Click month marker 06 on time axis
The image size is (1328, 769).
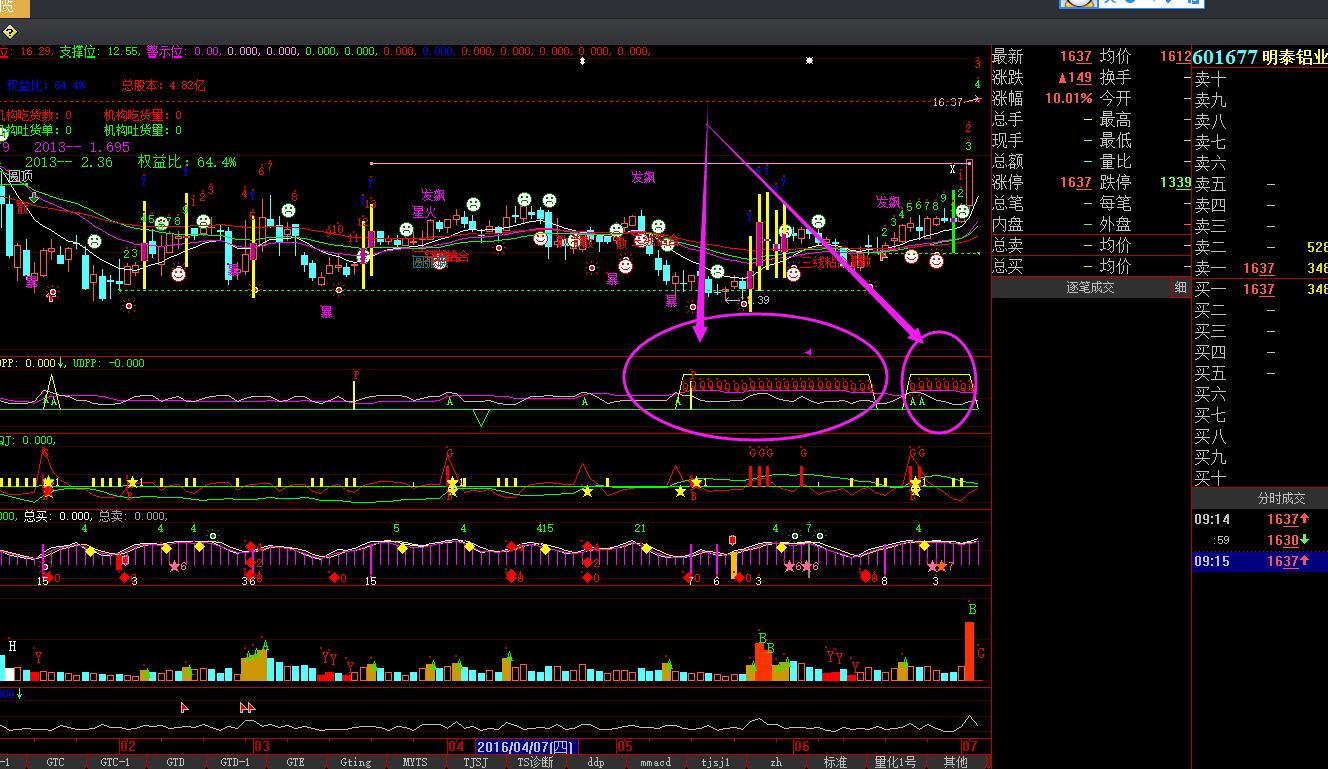pyautogui.click(x=801, y=746)
